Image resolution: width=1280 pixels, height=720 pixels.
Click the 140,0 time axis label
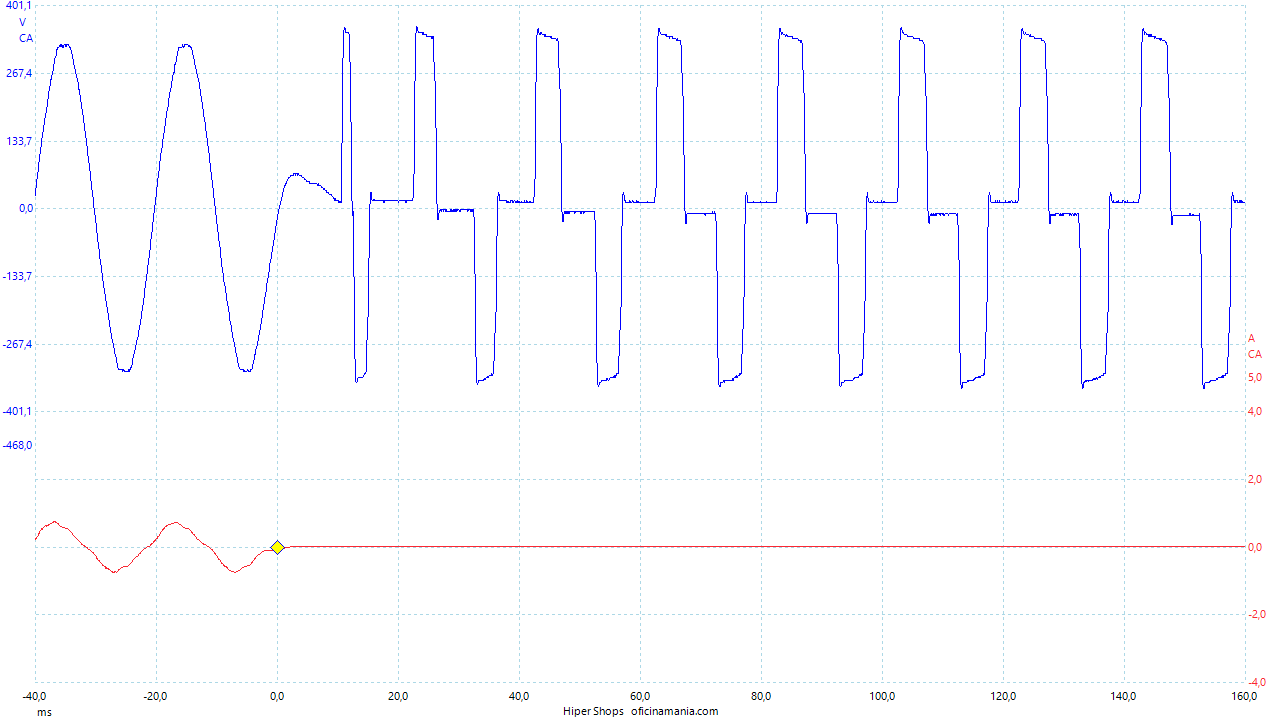(x=1124, y=696)
